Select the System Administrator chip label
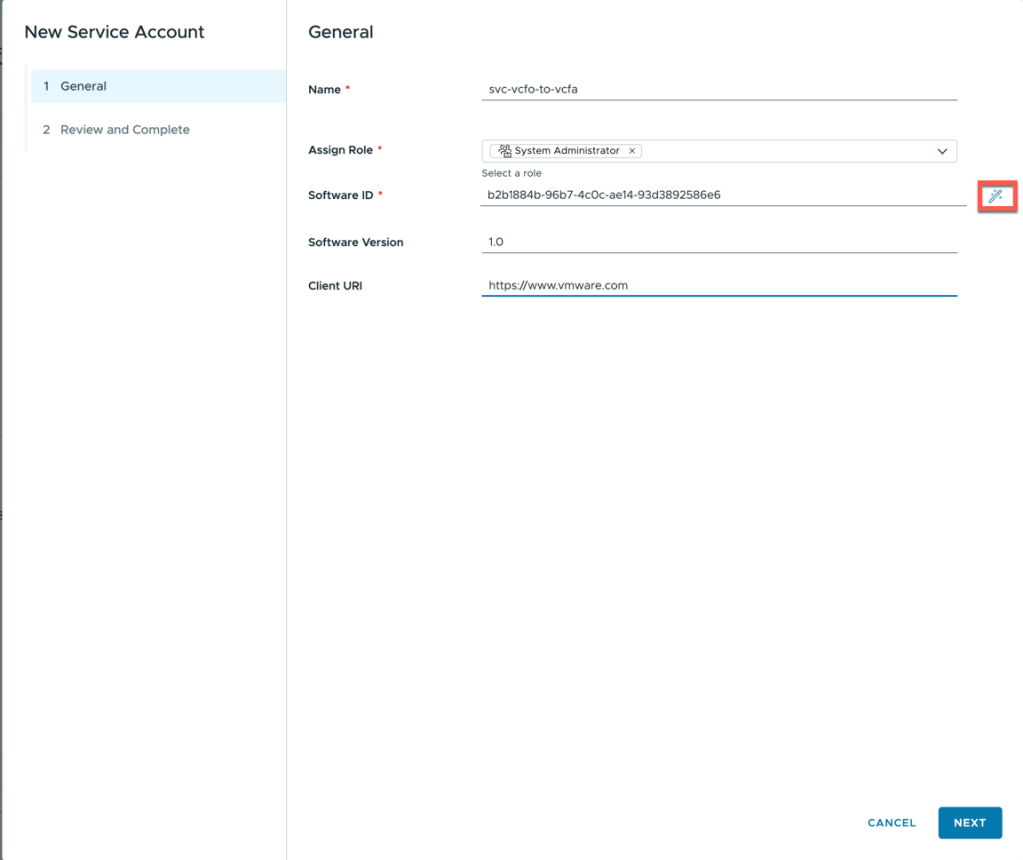1023x860 pixels. 566,151
